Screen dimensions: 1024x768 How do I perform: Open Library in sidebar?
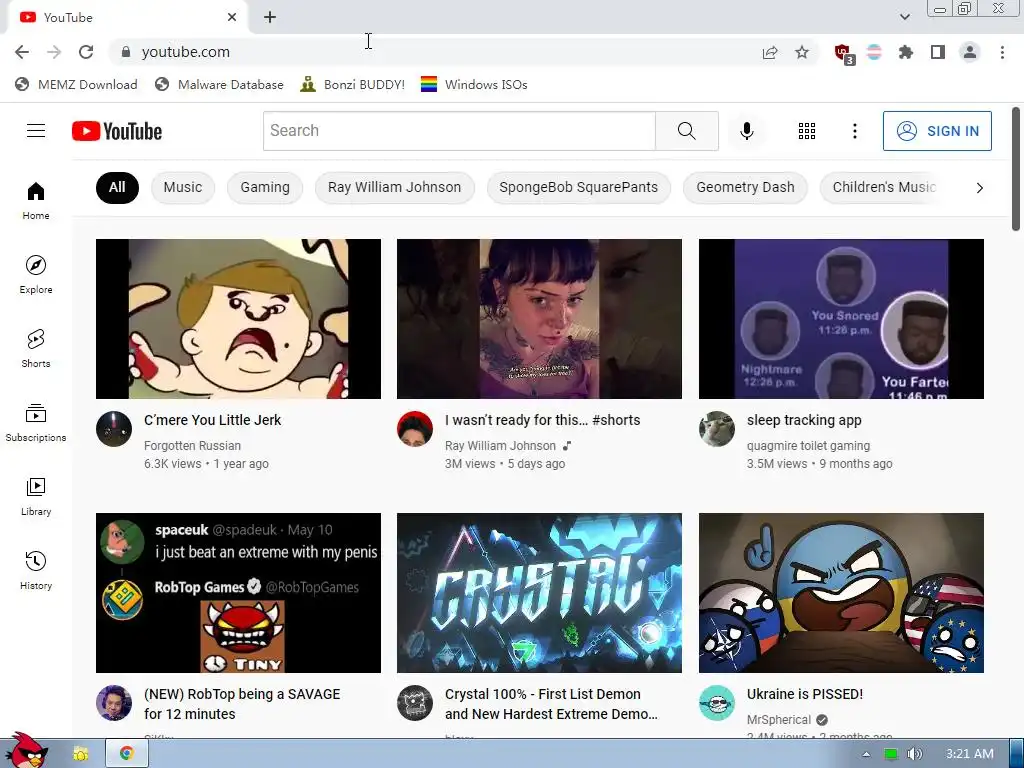click(36, 496)
